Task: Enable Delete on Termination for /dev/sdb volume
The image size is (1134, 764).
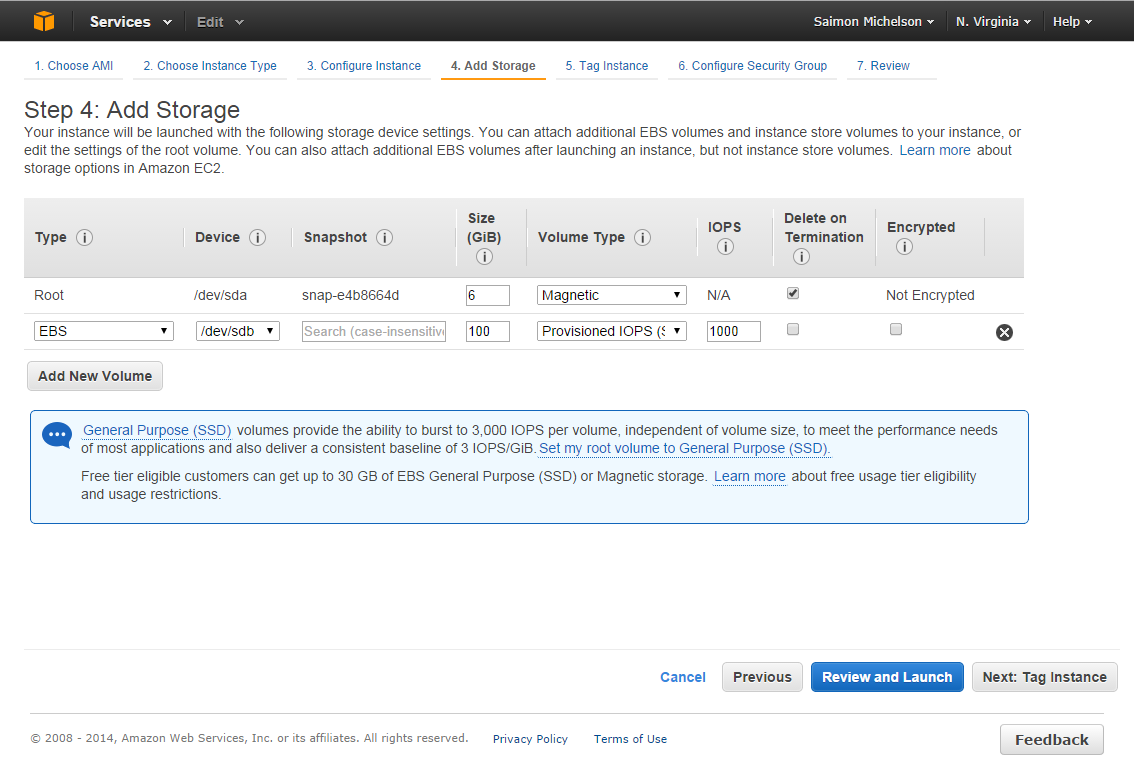Action: (793, 329)
